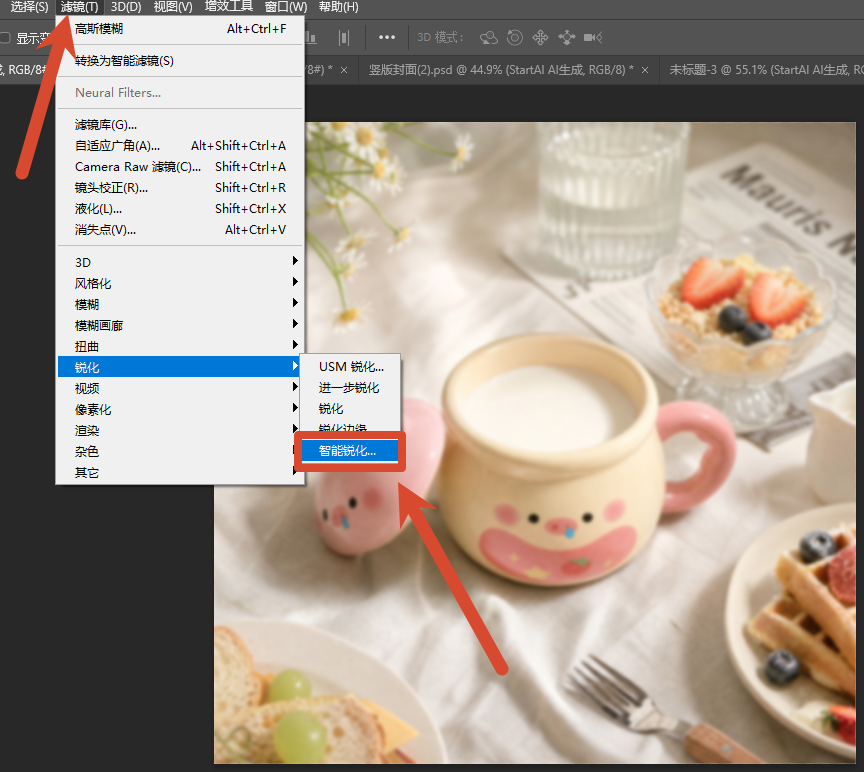The width and height of the screenshot is (864, 772).
Task: Click the 3D rotate object icon
Action: 488,37
